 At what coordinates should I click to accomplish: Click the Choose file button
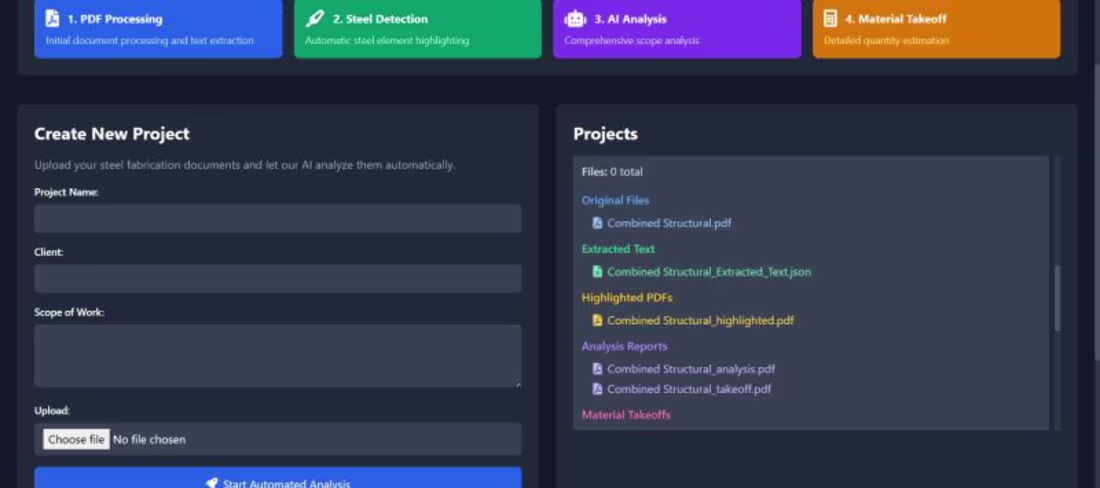76,440
